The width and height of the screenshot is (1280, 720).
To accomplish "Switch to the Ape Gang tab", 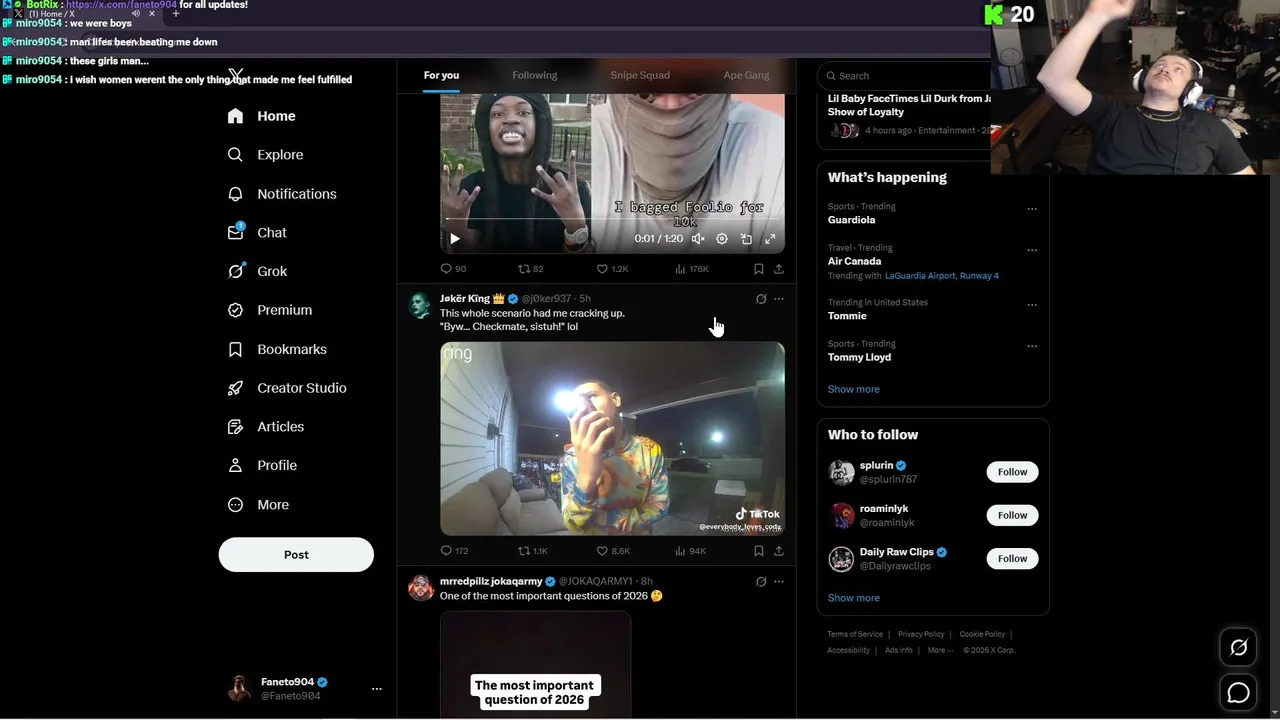I will (x=746, y=75).
